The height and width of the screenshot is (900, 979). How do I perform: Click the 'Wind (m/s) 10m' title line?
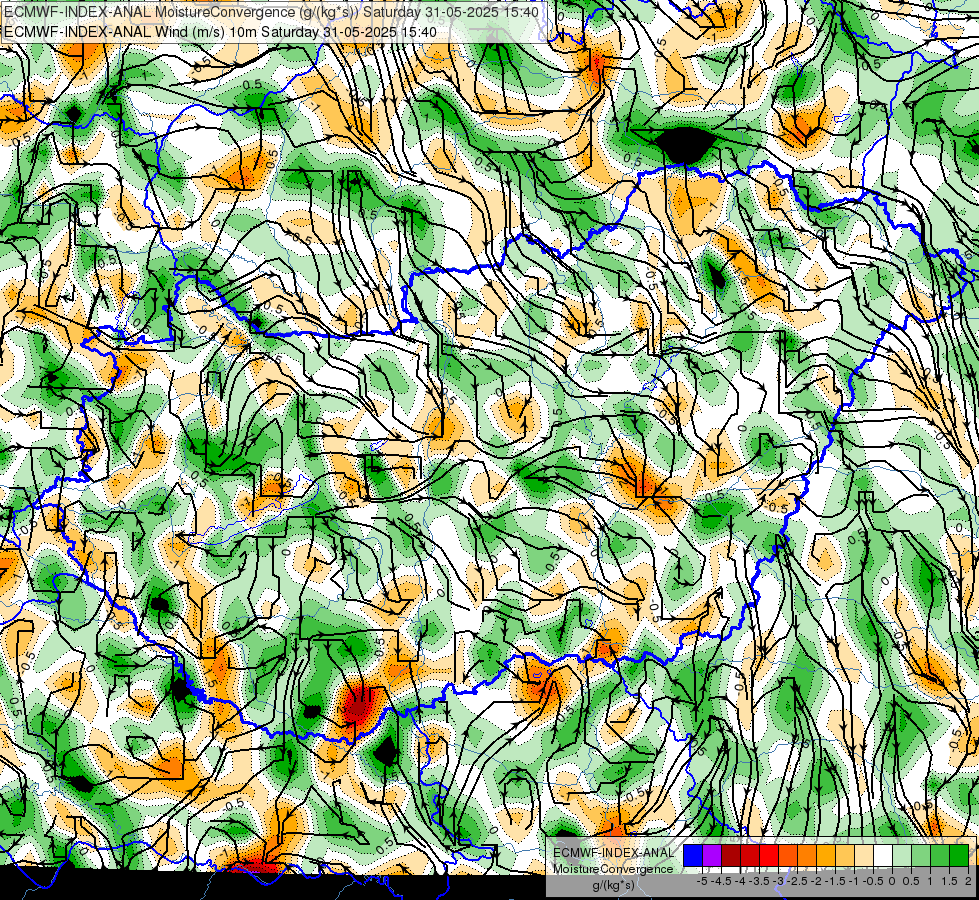220,32
